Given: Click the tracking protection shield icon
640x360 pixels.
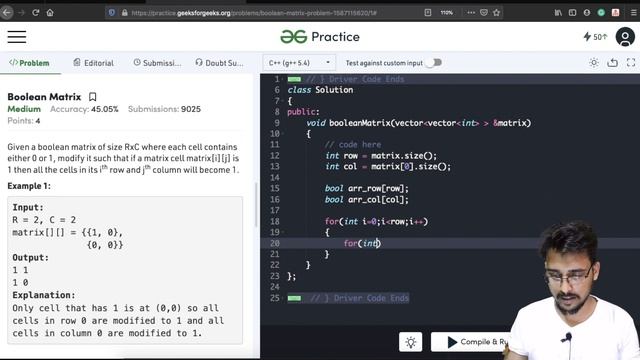Looking at the screenshot, I should click(x=112, y=13).
